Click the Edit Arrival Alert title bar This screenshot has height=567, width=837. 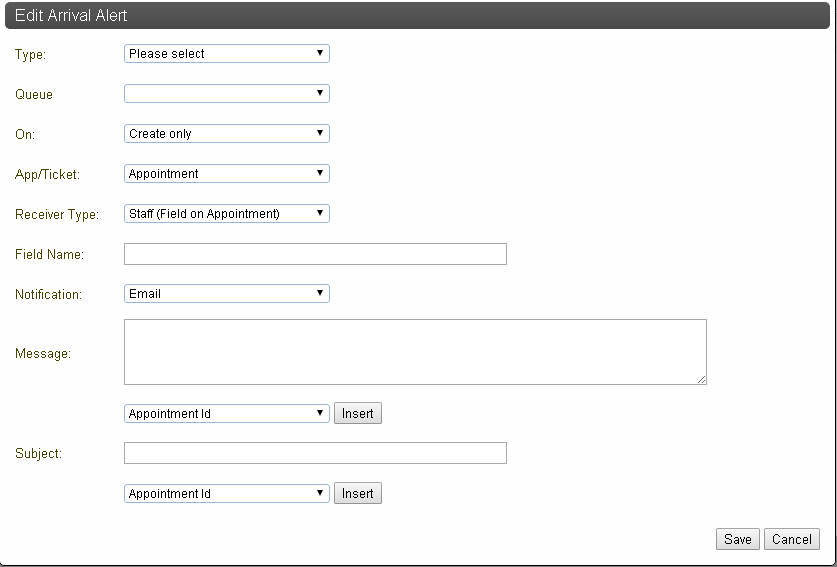tap(417, 15)
